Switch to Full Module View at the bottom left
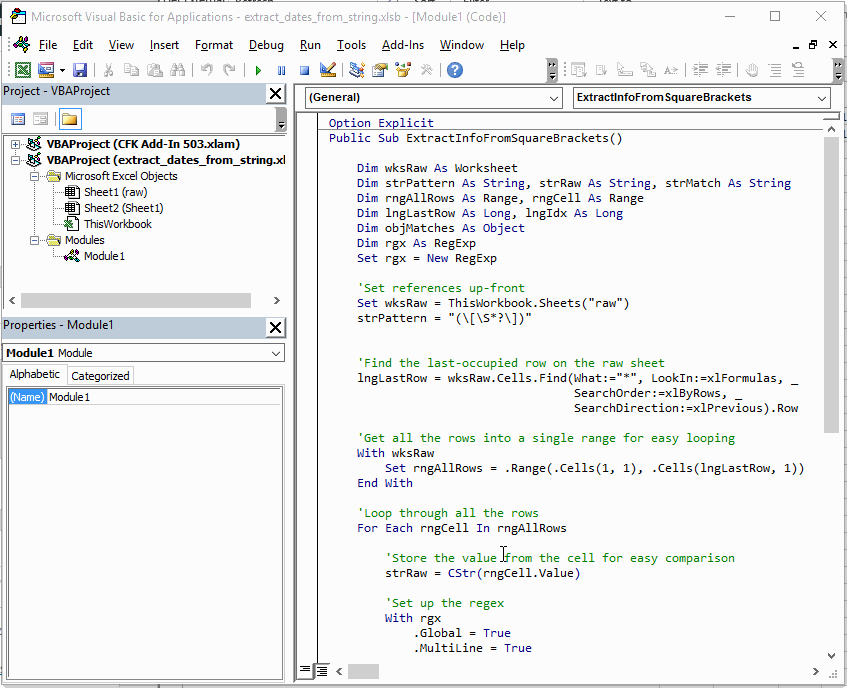The image size is (847, 688). [321, 671]
